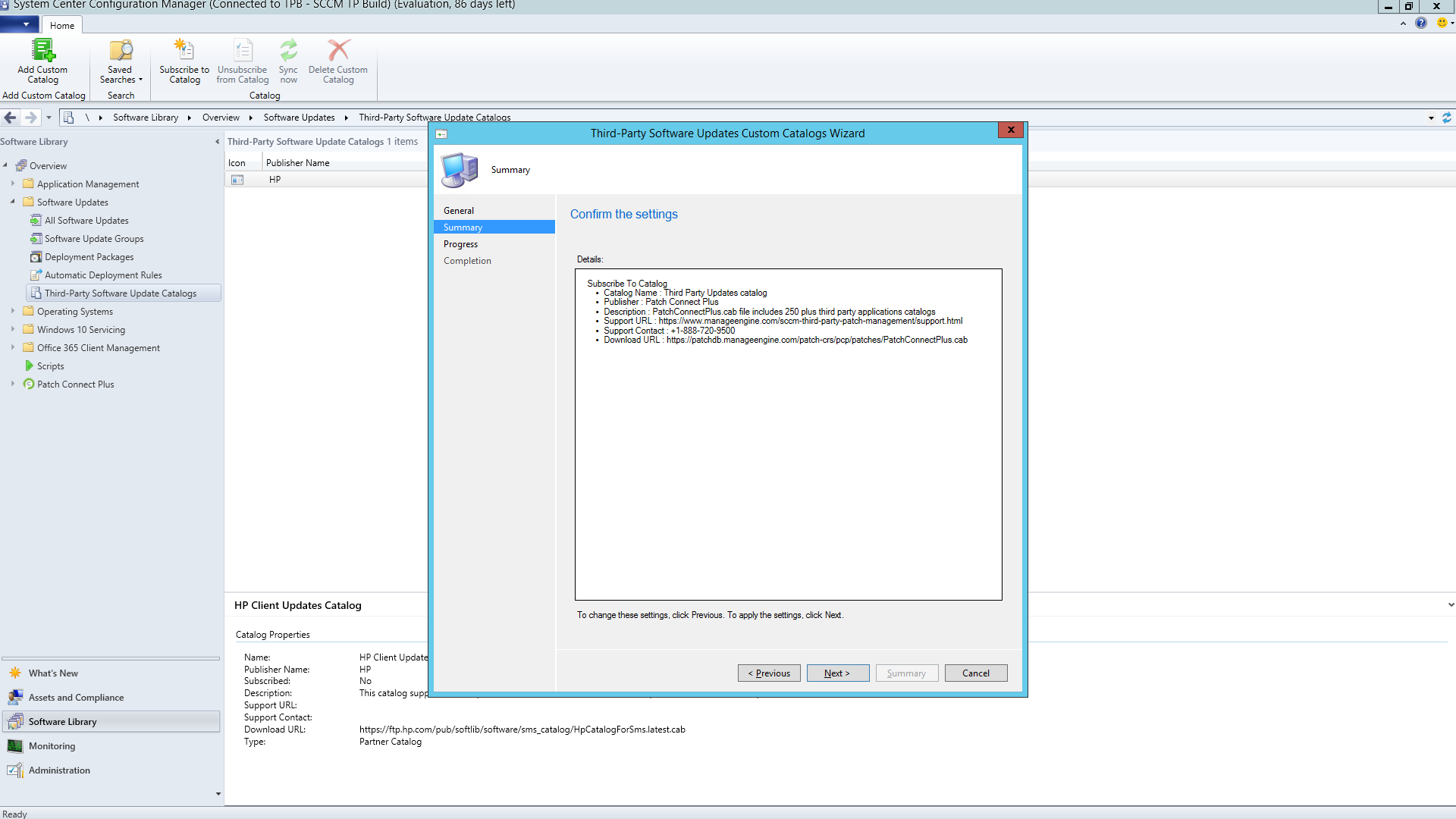This screenshot has height=819, width=1456.
Task: Click the Subscribe to Catalog icon
Action: coord(184,52)
